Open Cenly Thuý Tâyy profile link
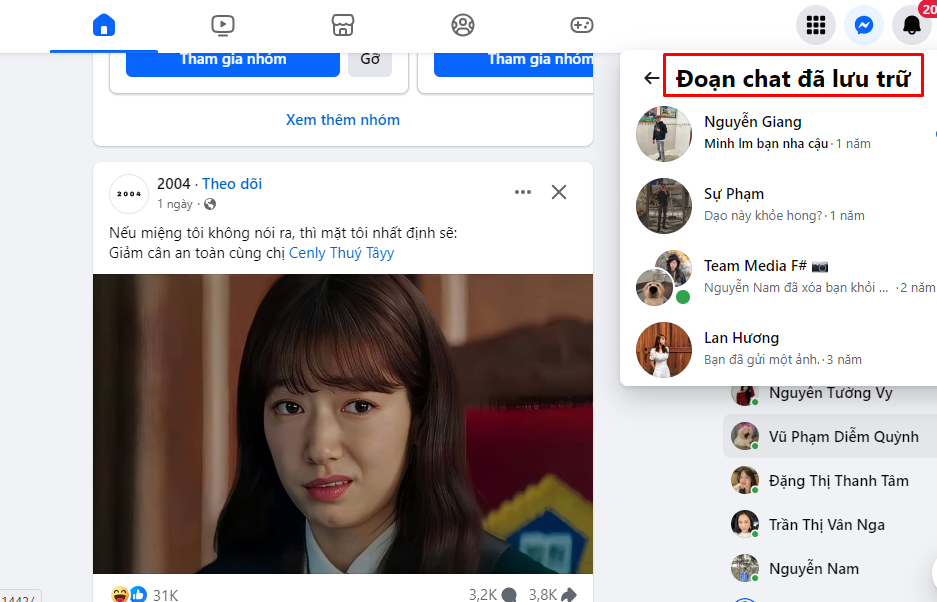Screen dimensions: 937x602 (x=341, y=253)
